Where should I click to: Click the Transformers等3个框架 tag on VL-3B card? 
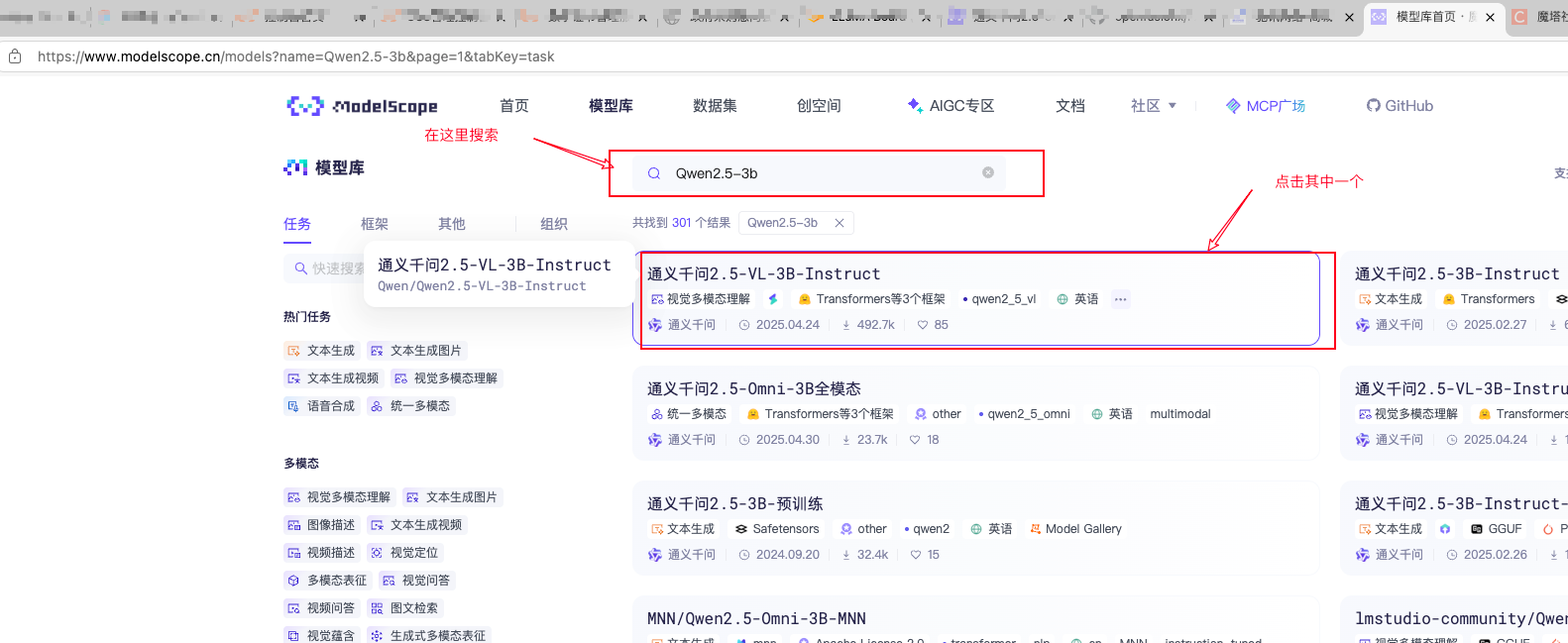[x=872, y=299]
